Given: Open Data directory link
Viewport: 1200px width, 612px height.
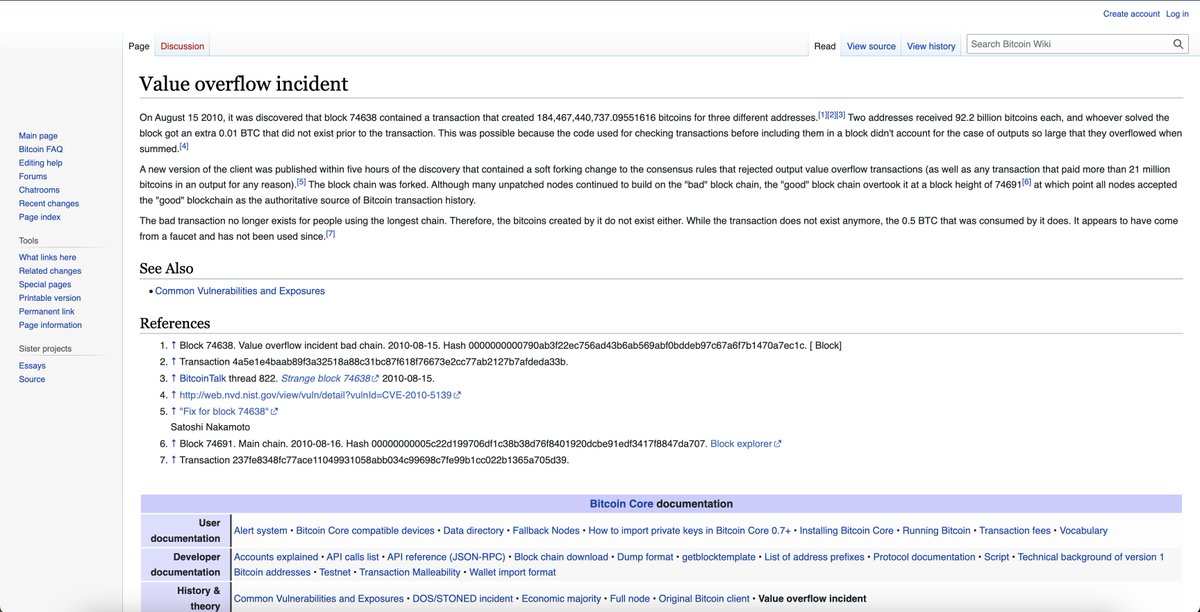Looking at the screenshot, I should click(x=473, y=530).
